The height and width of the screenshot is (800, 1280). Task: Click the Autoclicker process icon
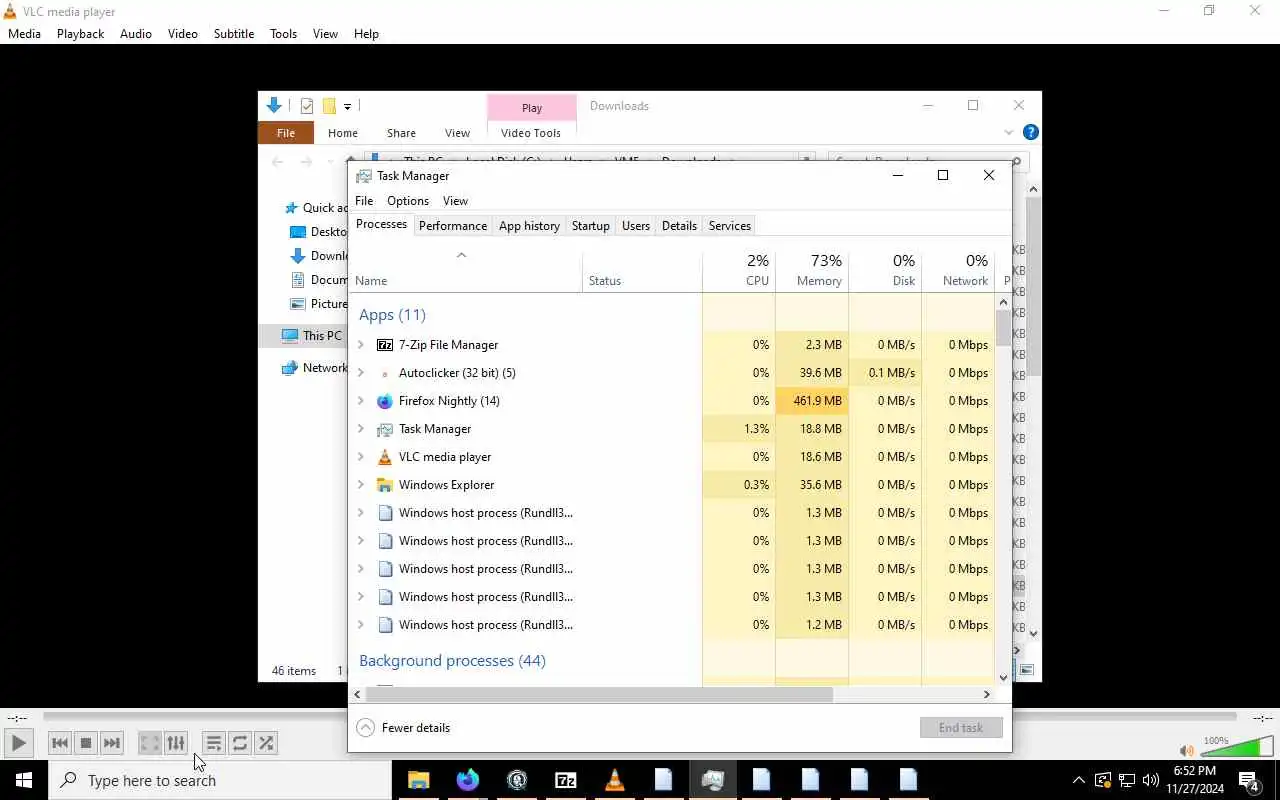(385, 373)
